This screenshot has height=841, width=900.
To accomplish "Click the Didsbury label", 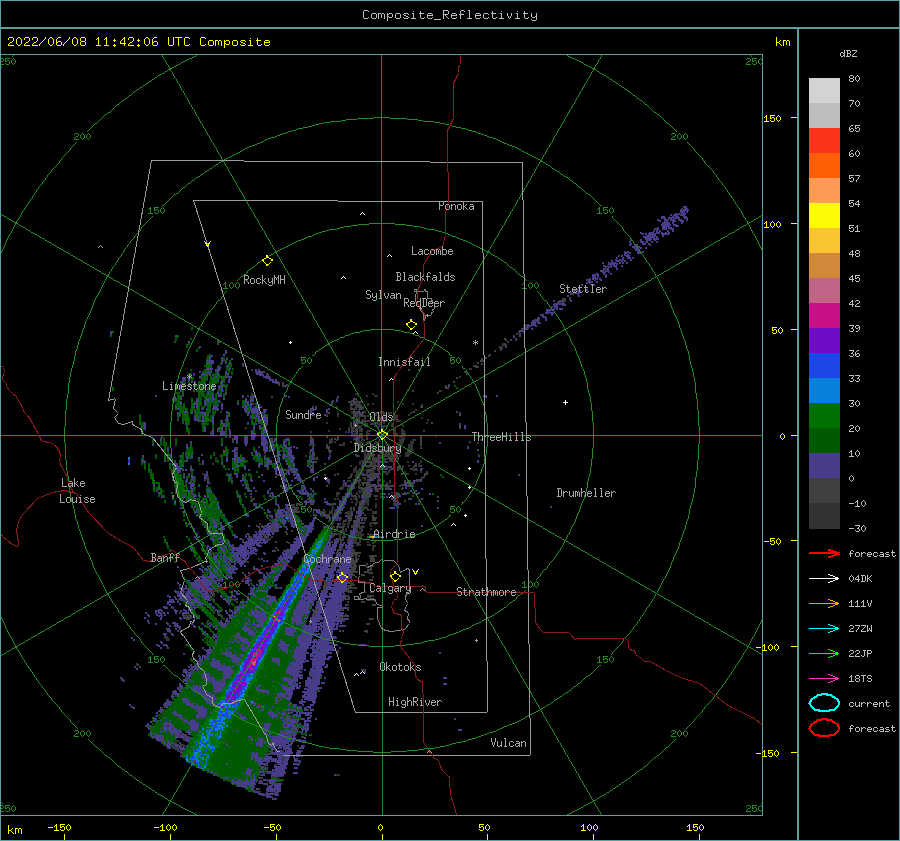I will [x=378, y=448].
